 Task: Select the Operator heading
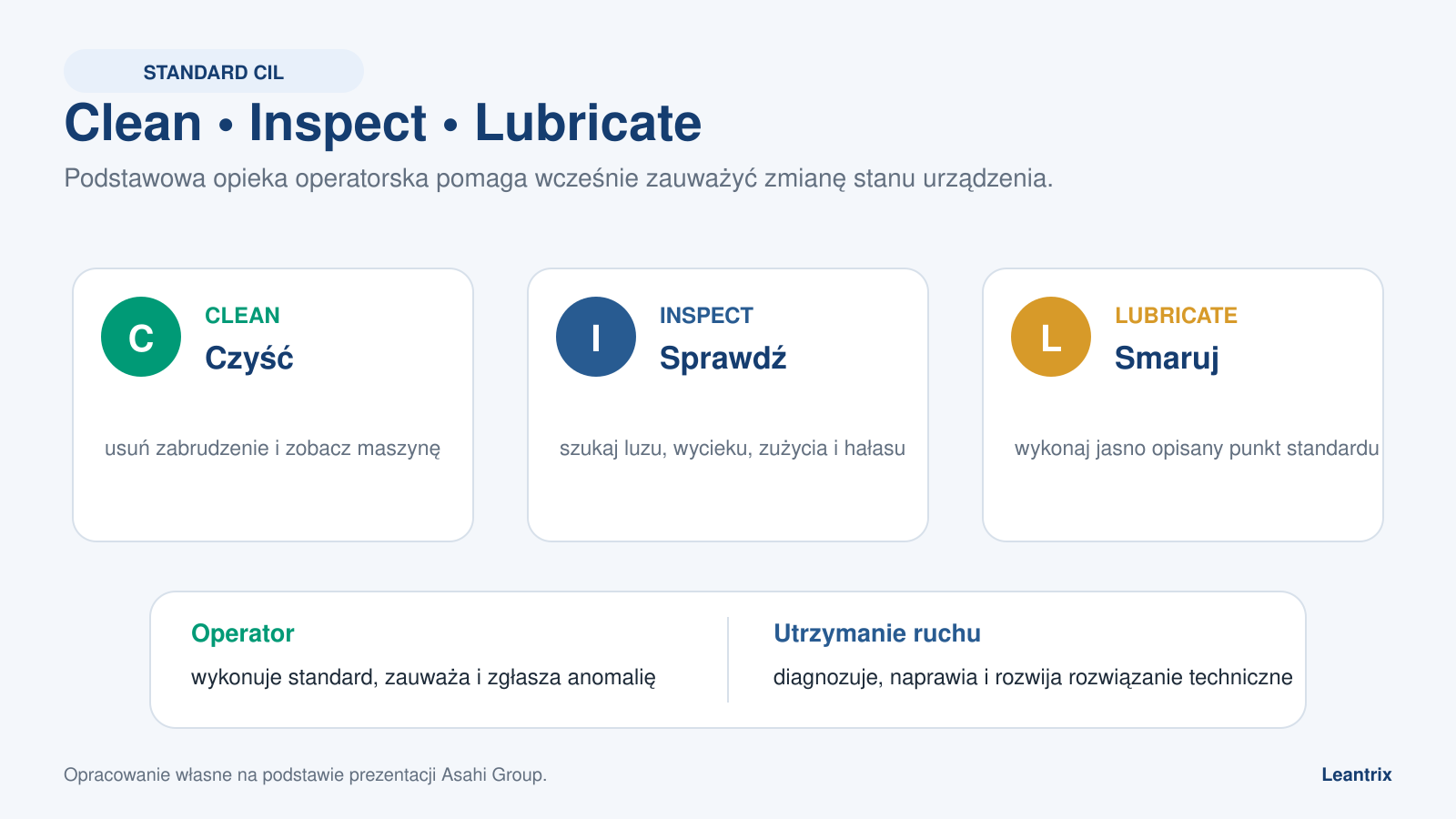[x=242, y=633]
